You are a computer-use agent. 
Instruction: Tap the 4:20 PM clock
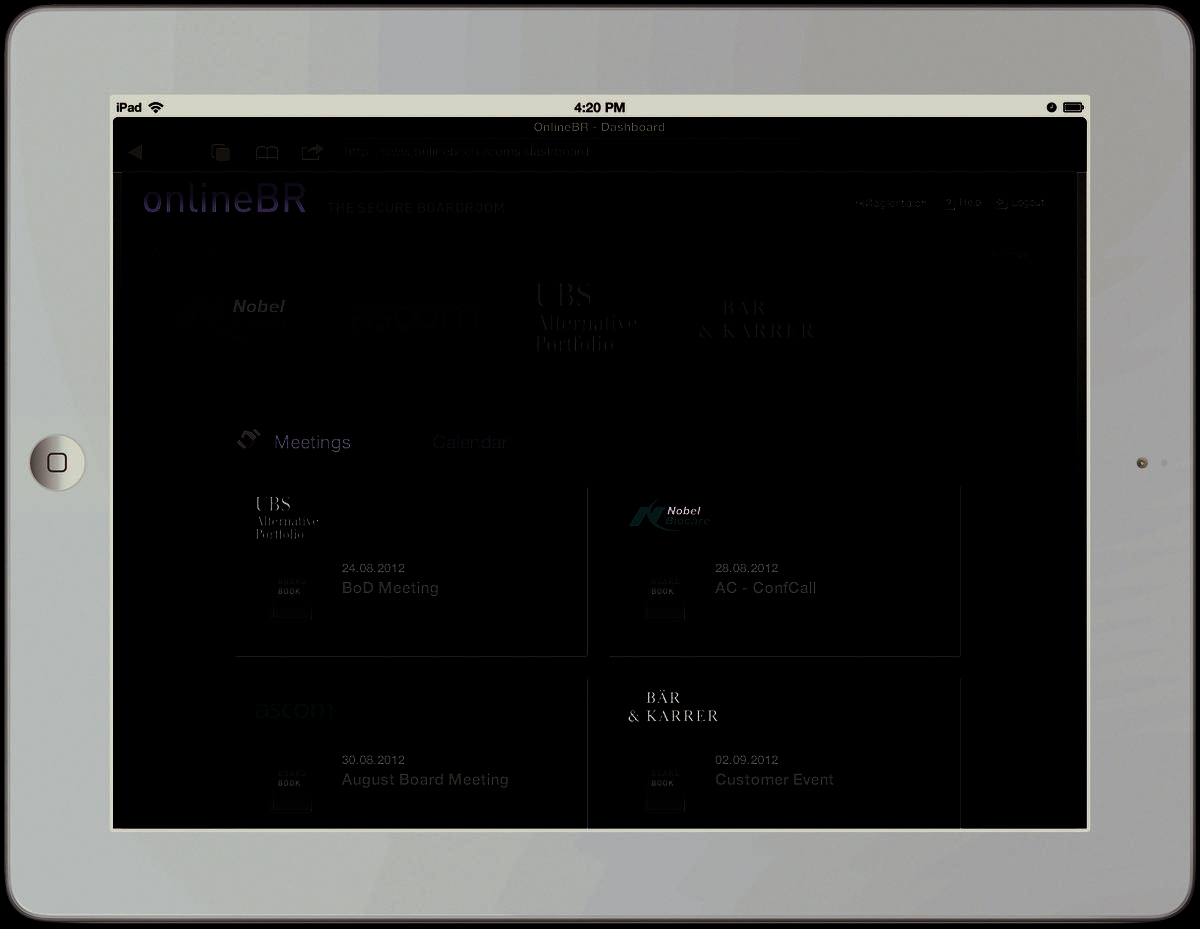pyautogui.click(x=599, y=107)
